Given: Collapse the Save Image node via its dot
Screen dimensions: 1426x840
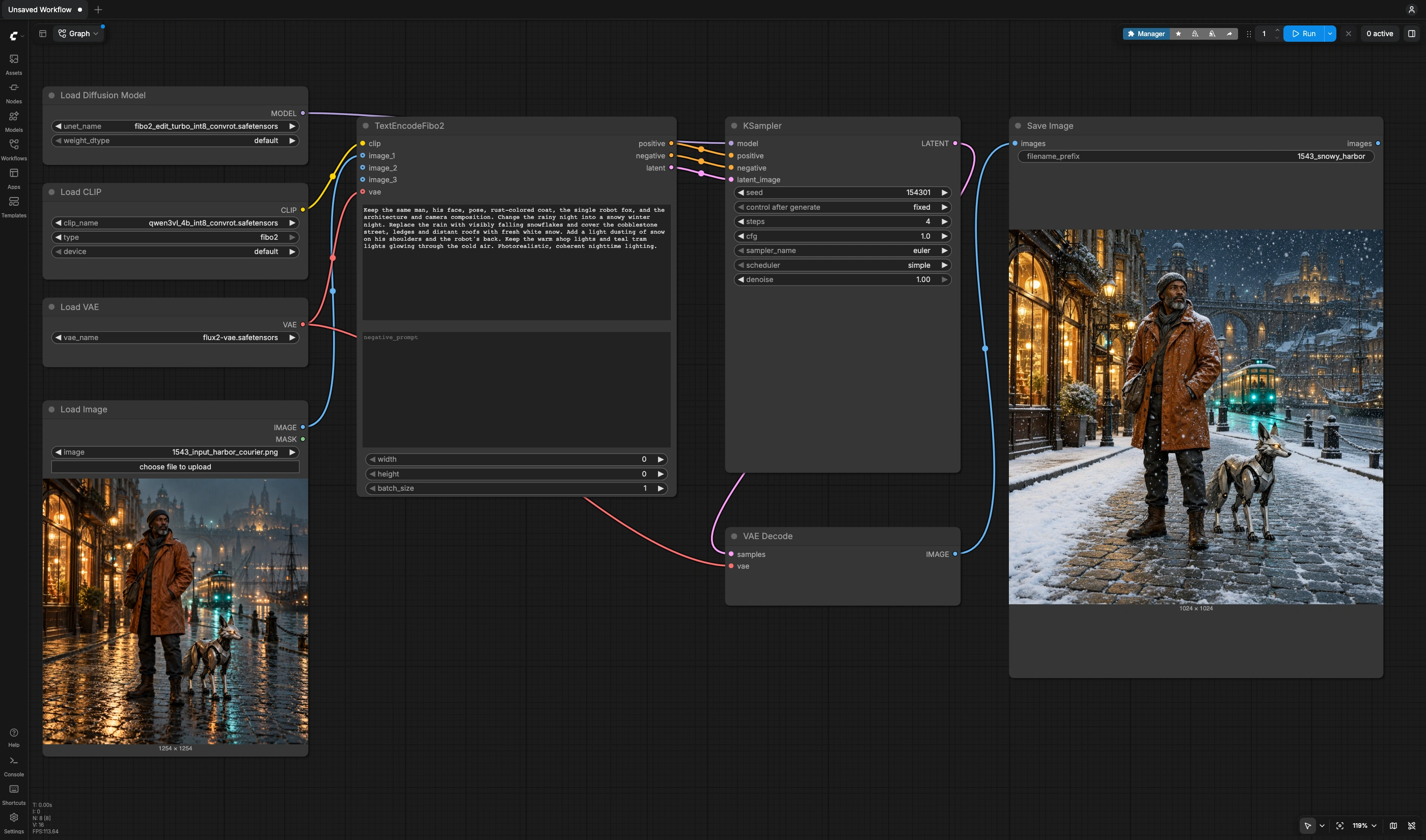Looking at the screenshot, I should (1018, 126).
